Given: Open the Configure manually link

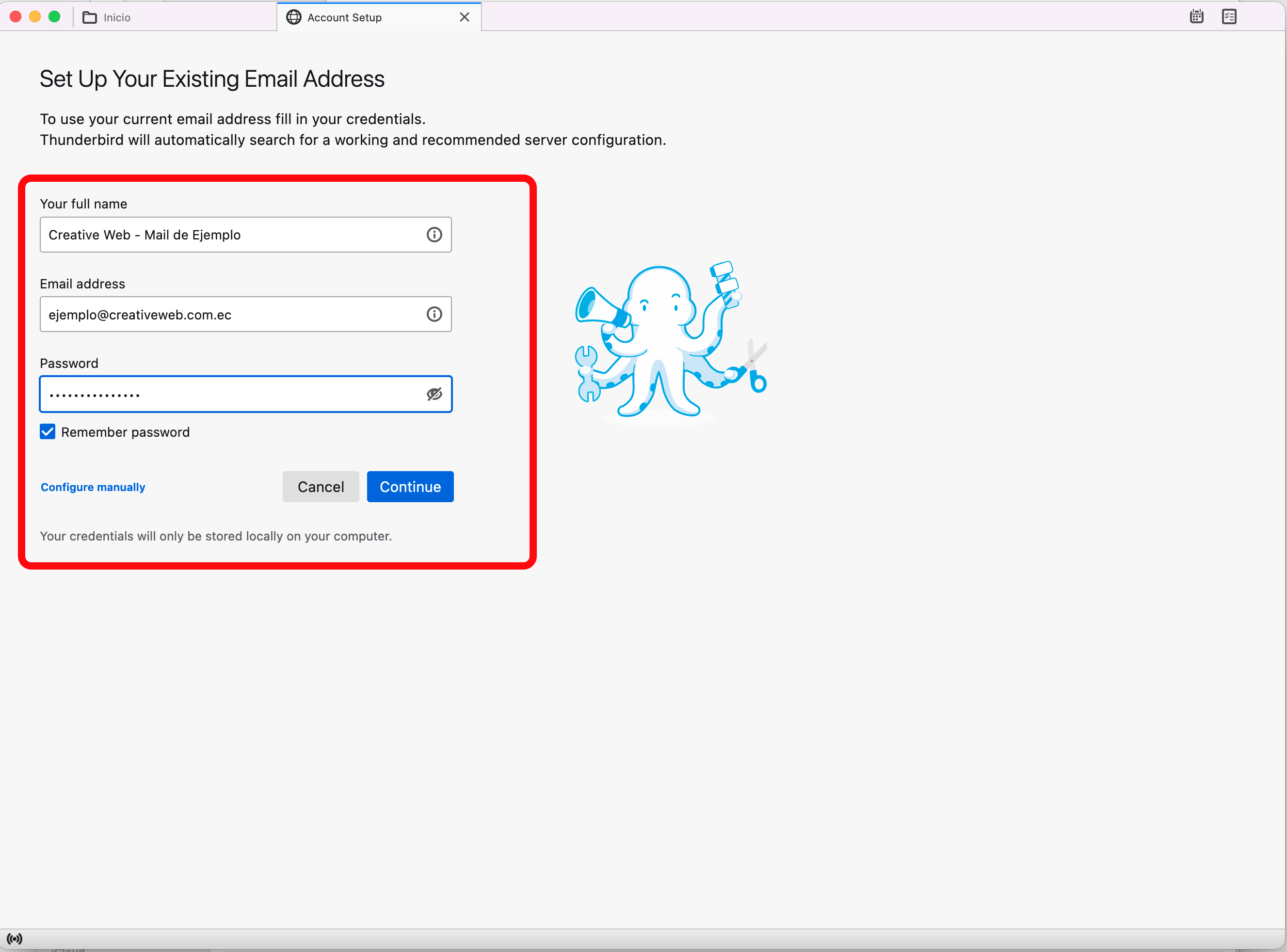Looking at the screenshot, I should click(x=93, y=487).
